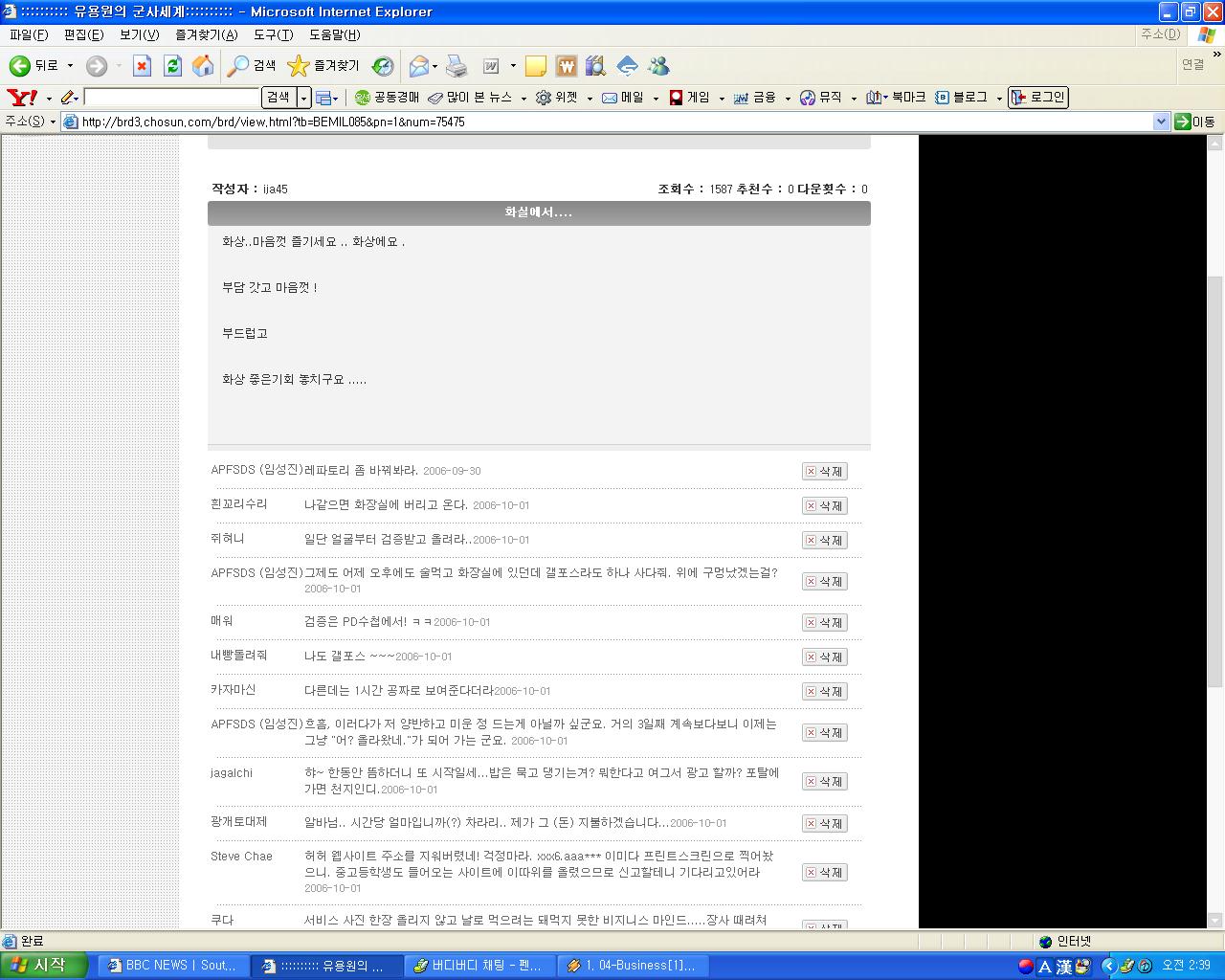1225x980 pixels.
Task: Click the Research book icon
Action: [x=595, y=66]
